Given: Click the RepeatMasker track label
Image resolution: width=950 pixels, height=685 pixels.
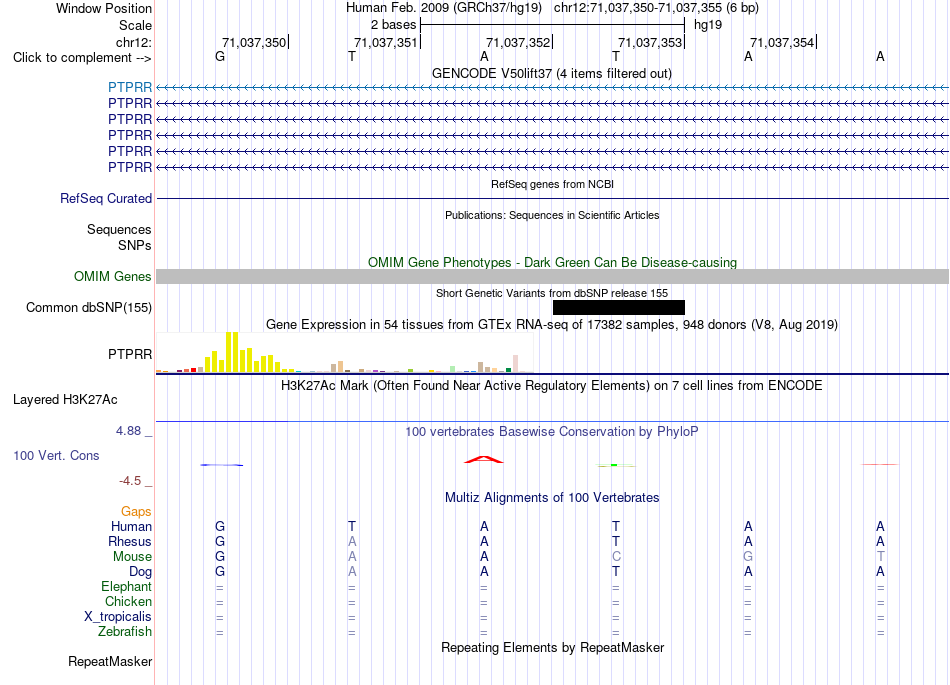Looking at the screenshot, I should tap(110, 661).
